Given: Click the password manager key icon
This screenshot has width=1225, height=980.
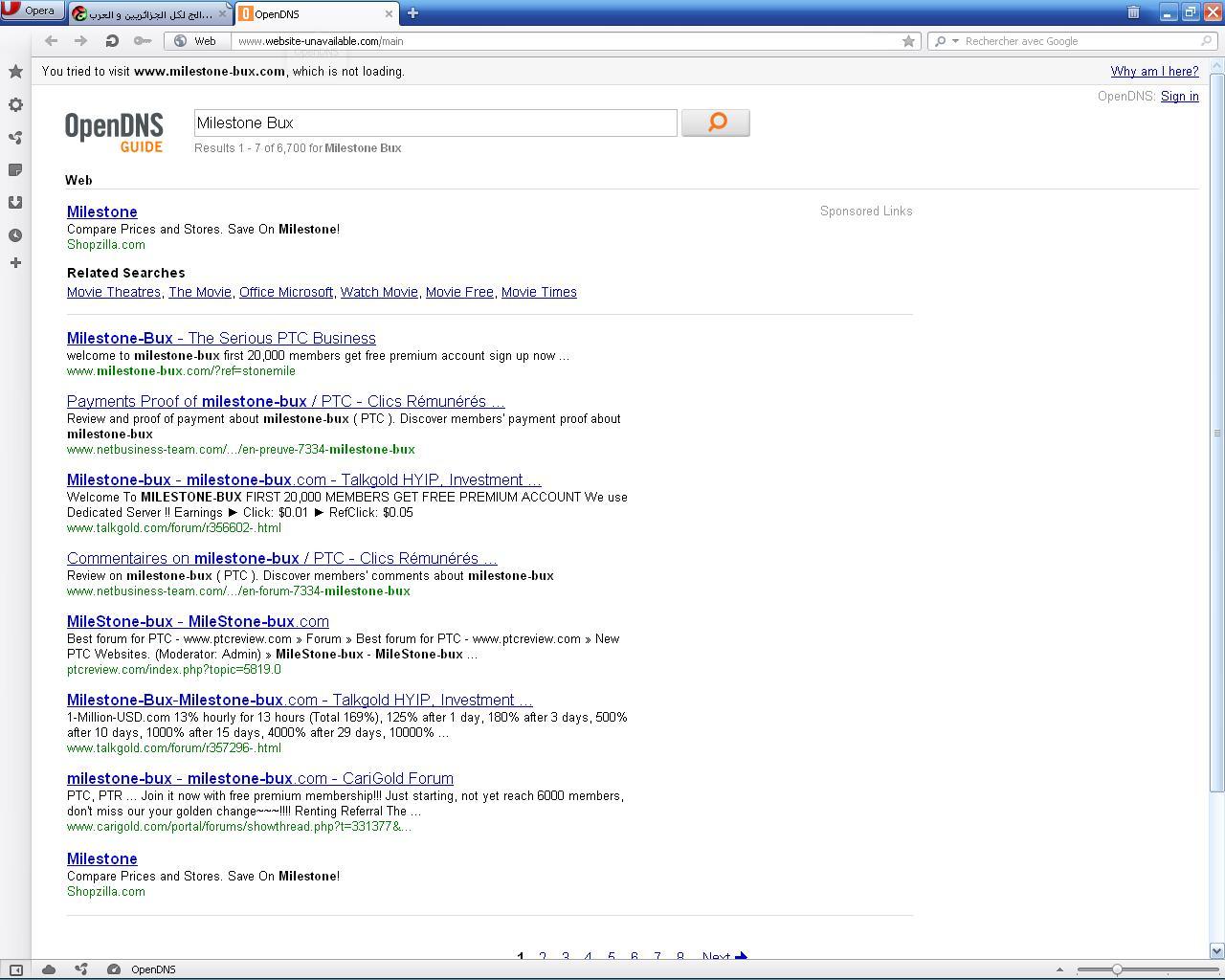Looking at the screenshot, I should click(x=143, y=40).
